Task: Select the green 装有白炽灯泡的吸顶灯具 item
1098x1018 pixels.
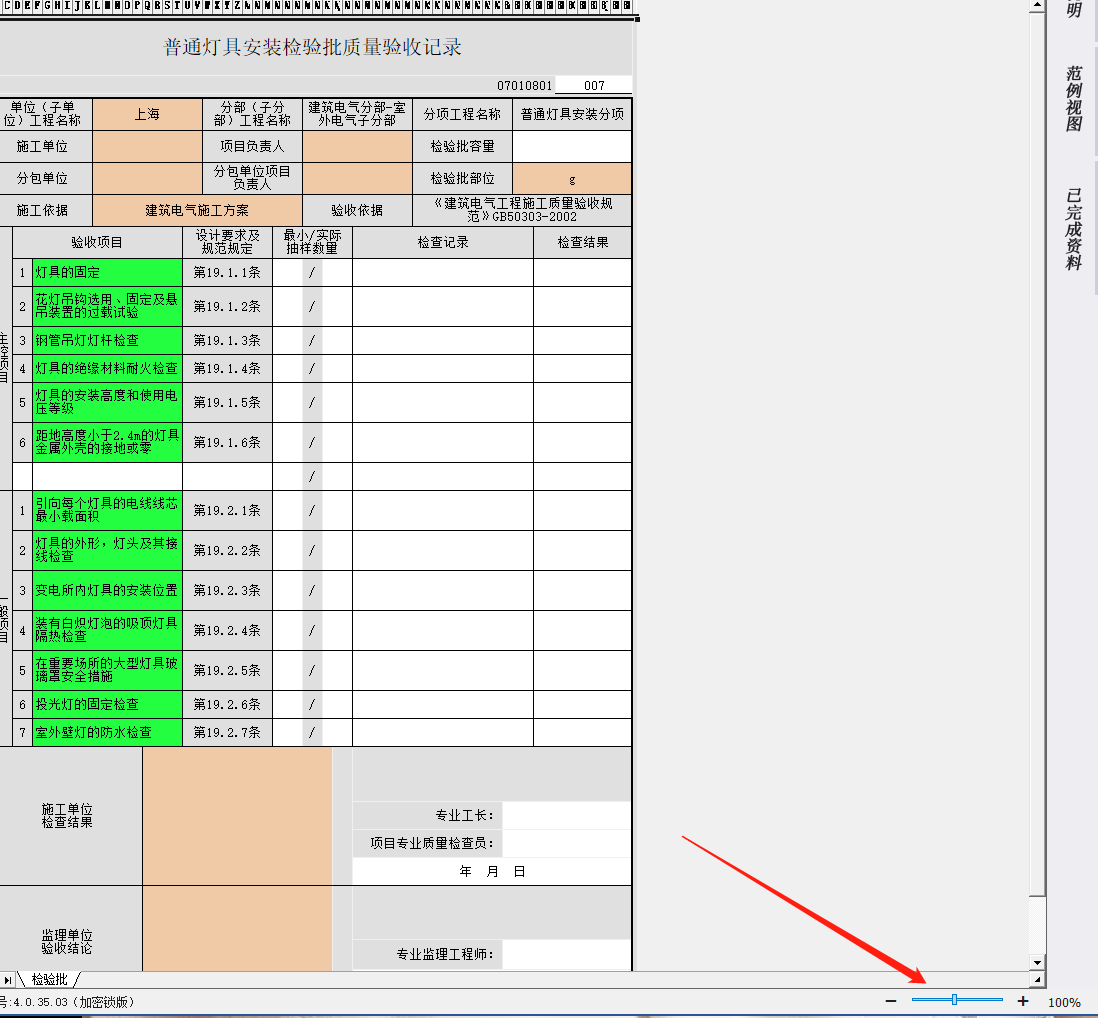Action: coord(107,630)
